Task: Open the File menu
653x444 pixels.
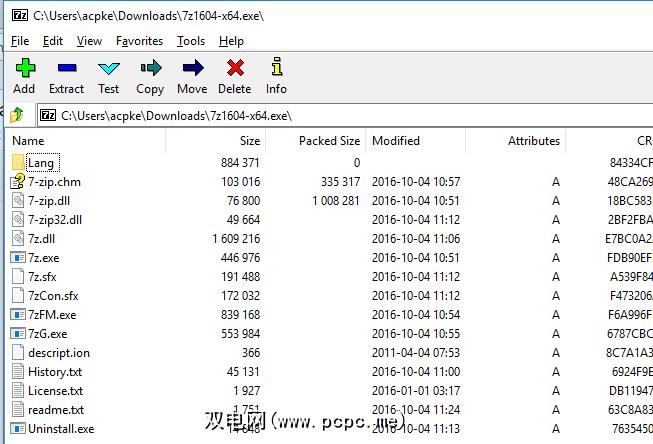Action: tap(20, 41)
